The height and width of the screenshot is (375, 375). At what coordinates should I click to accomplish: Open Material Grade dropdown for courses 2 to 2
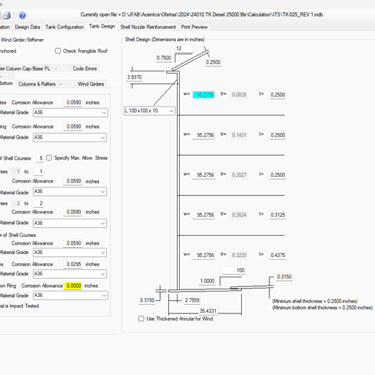[x=70, y=223]
